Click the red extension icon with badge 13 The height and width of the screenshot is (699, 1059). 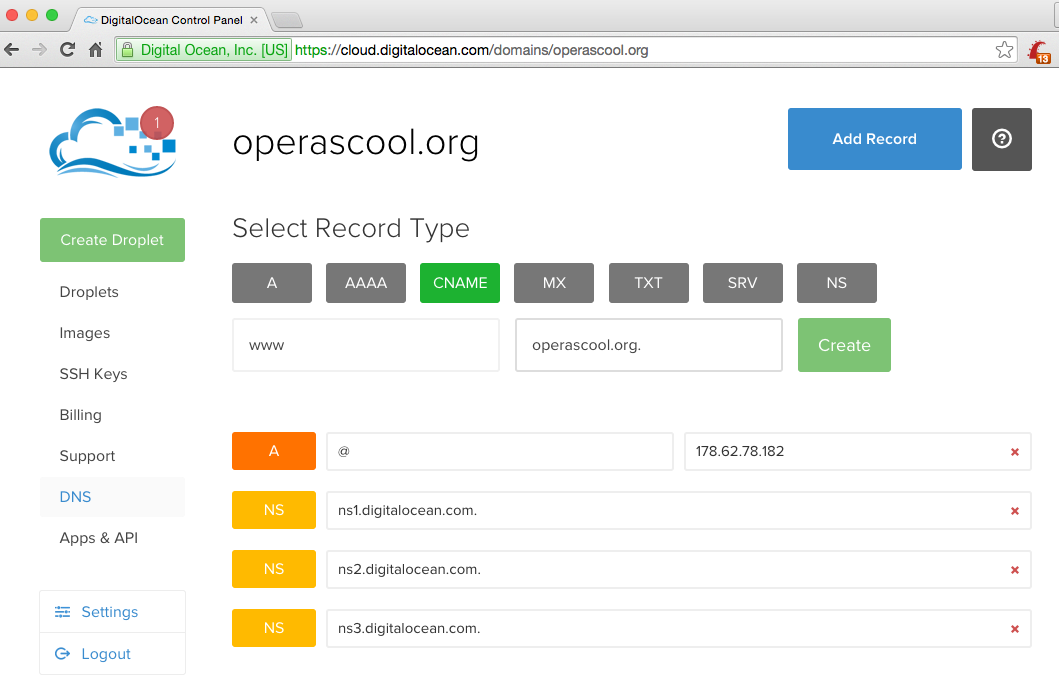1039,51
